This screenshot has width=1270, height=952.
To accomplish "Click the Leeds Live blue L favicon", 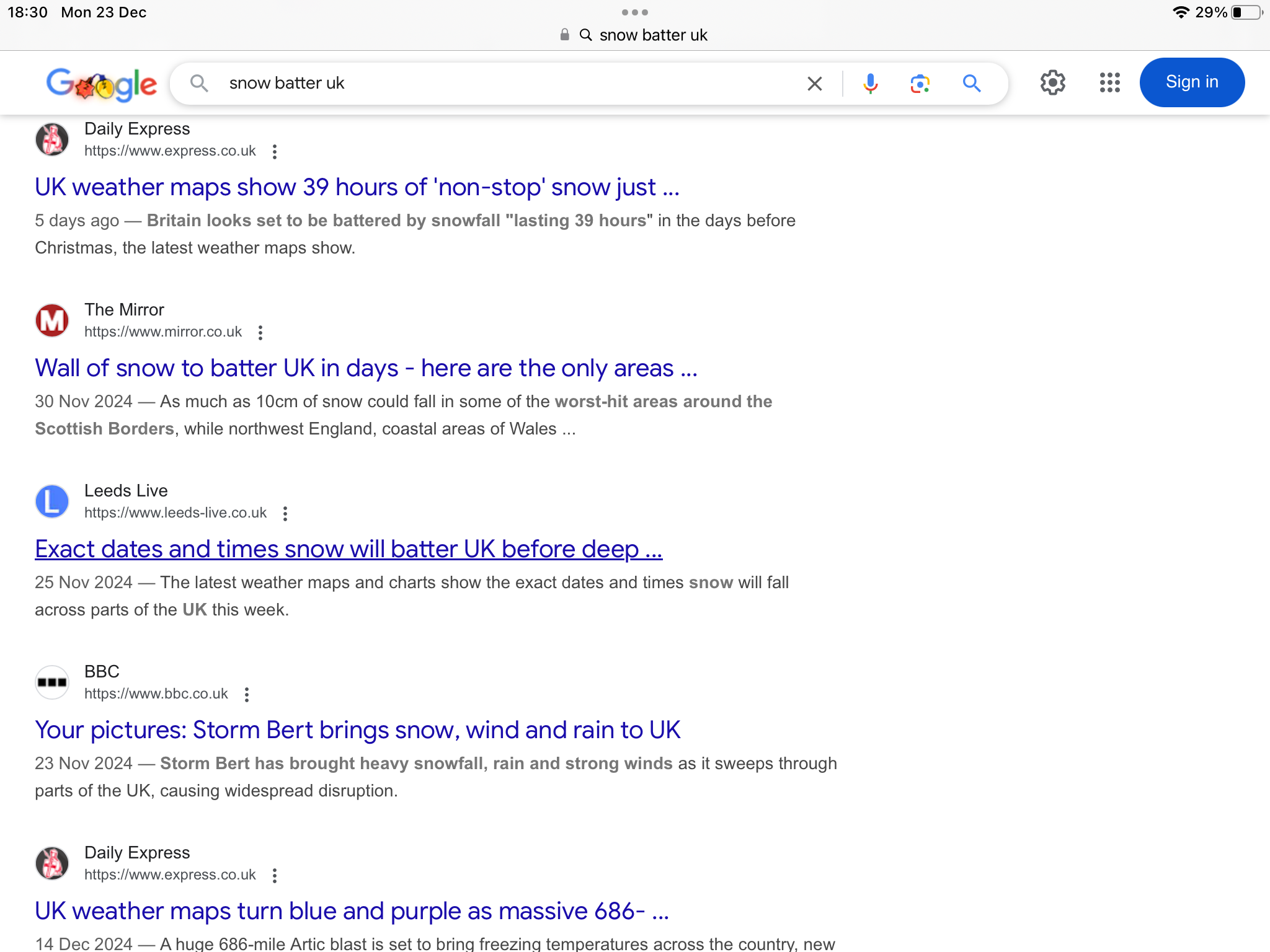I will [52, 501].
